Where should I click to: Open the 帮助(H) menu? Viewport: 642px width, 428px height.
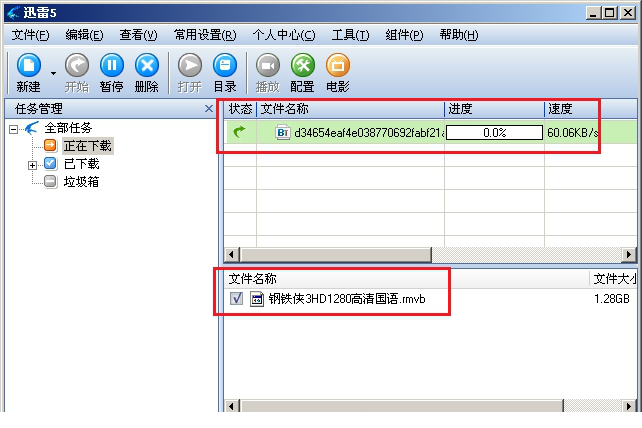click(x=459, y=35)
